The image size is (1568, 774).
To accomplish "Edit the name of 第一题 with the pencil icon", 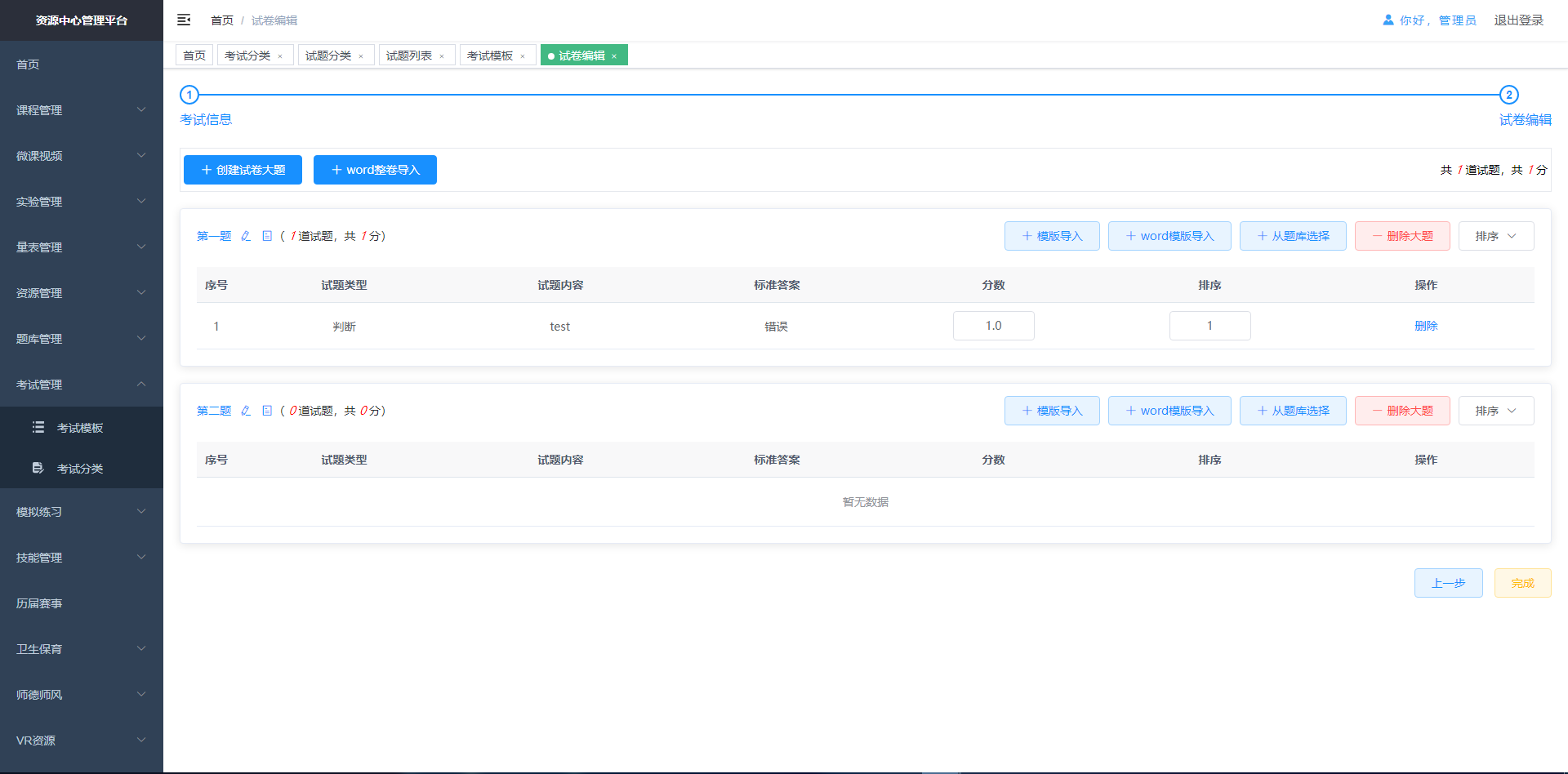I will coord(246,236).
